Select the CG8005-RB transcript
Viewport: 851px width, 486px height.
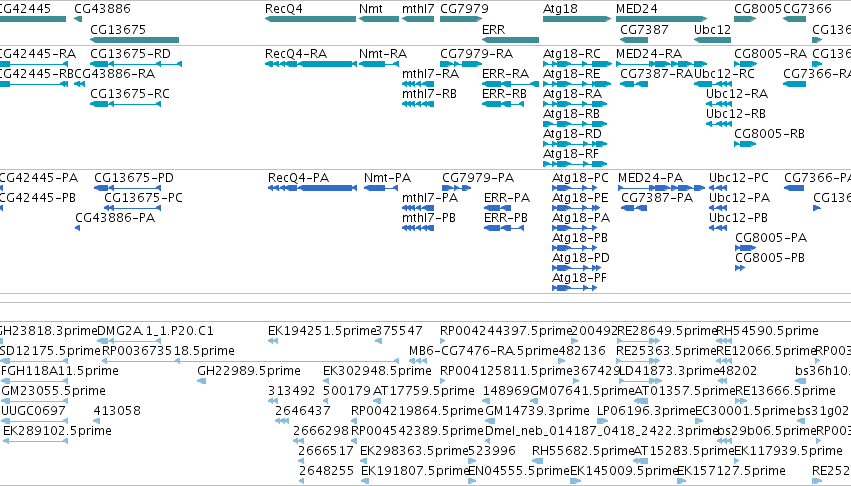(745, 144)
